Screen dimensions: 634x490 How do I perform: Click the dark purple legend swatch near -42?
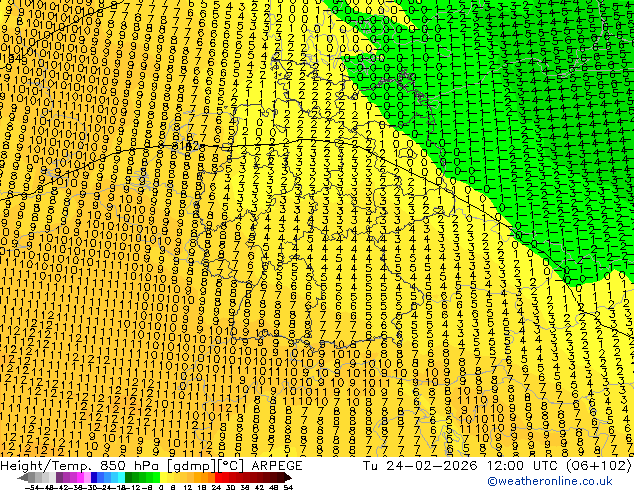[59, 477]
